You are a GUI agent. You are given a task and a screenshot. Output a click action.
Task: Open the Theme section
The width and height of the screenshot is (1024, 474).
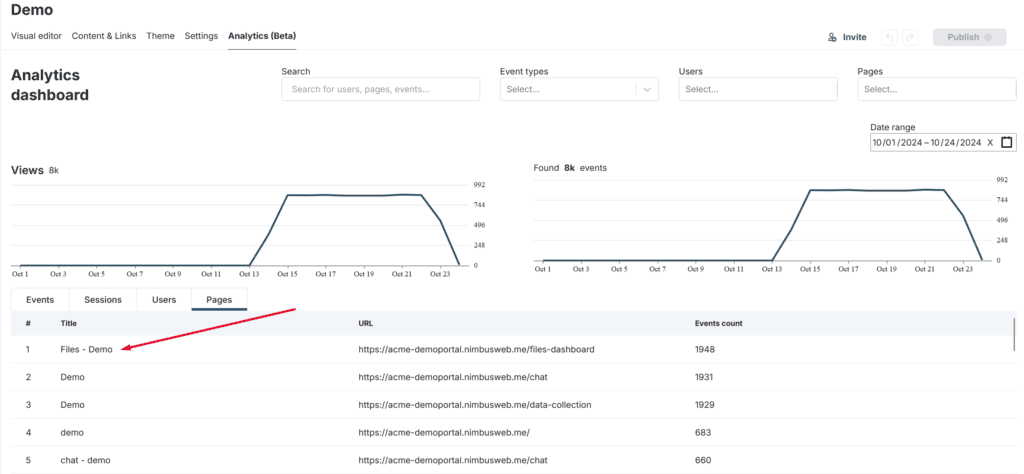[x=160, y=36]
